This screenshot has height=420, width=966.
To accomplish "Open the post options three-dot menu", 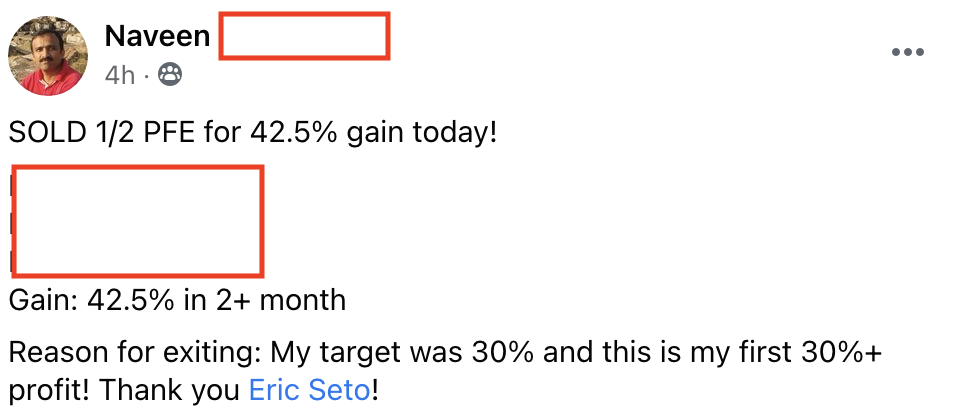I will coord(908,52).
